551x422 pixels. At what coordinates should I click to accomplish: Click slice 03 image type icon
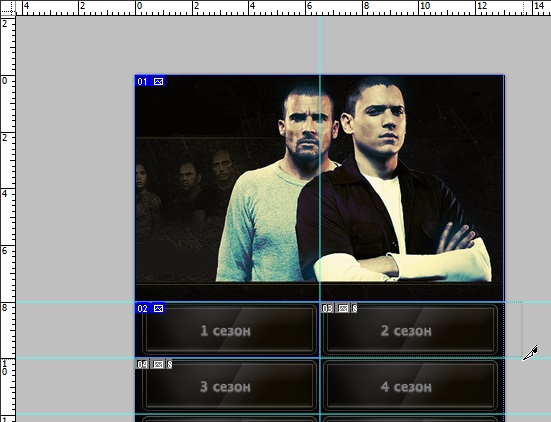(343, 309)
